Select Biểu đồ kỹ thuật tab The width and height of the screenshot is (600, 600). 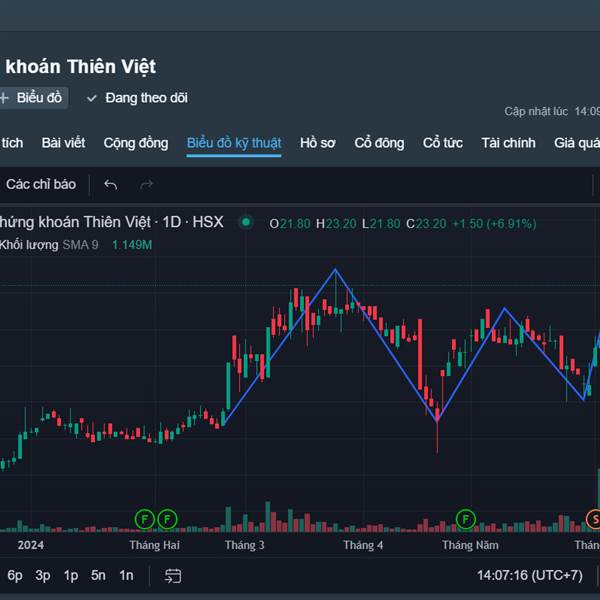234,143
